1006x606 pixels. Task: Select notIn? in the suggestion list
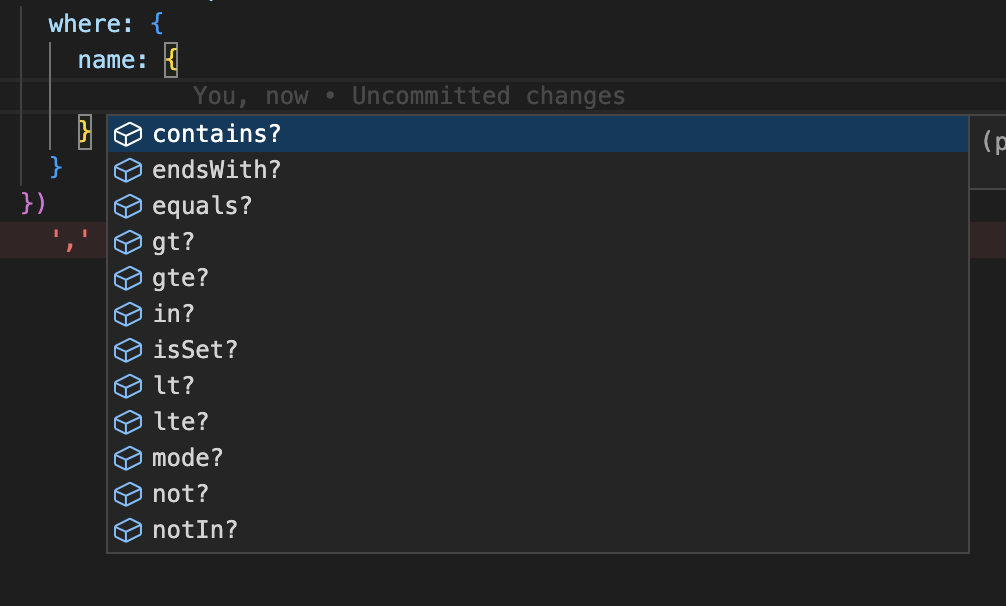point(538,530)
